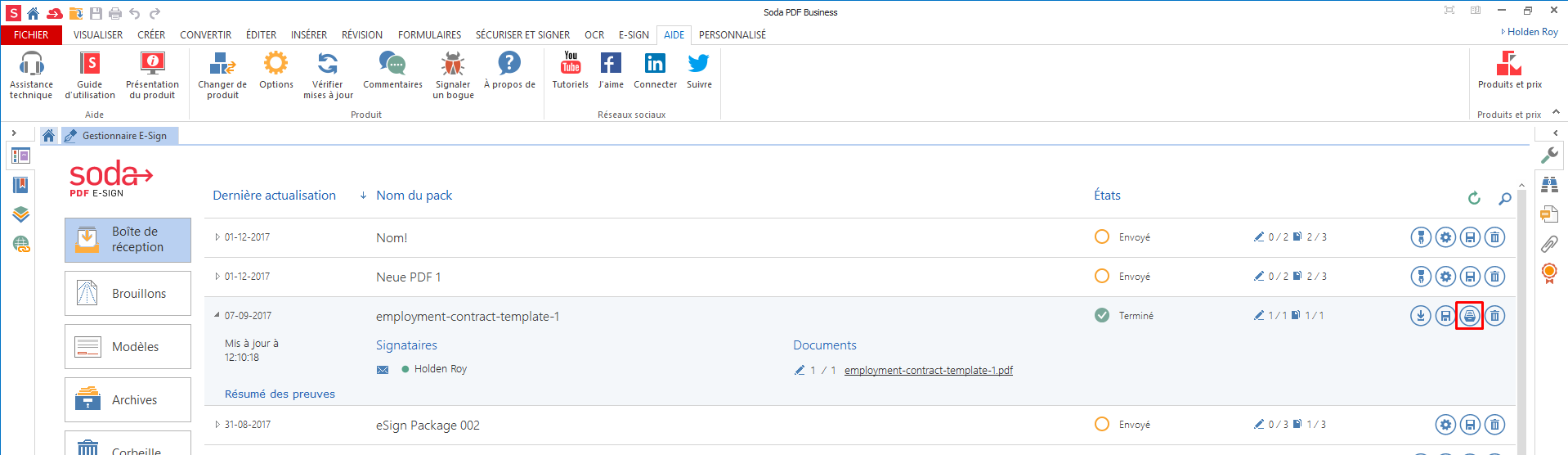1568x455 pixels.
Task: Click the États column header
Action: (x=1107, y=196)
